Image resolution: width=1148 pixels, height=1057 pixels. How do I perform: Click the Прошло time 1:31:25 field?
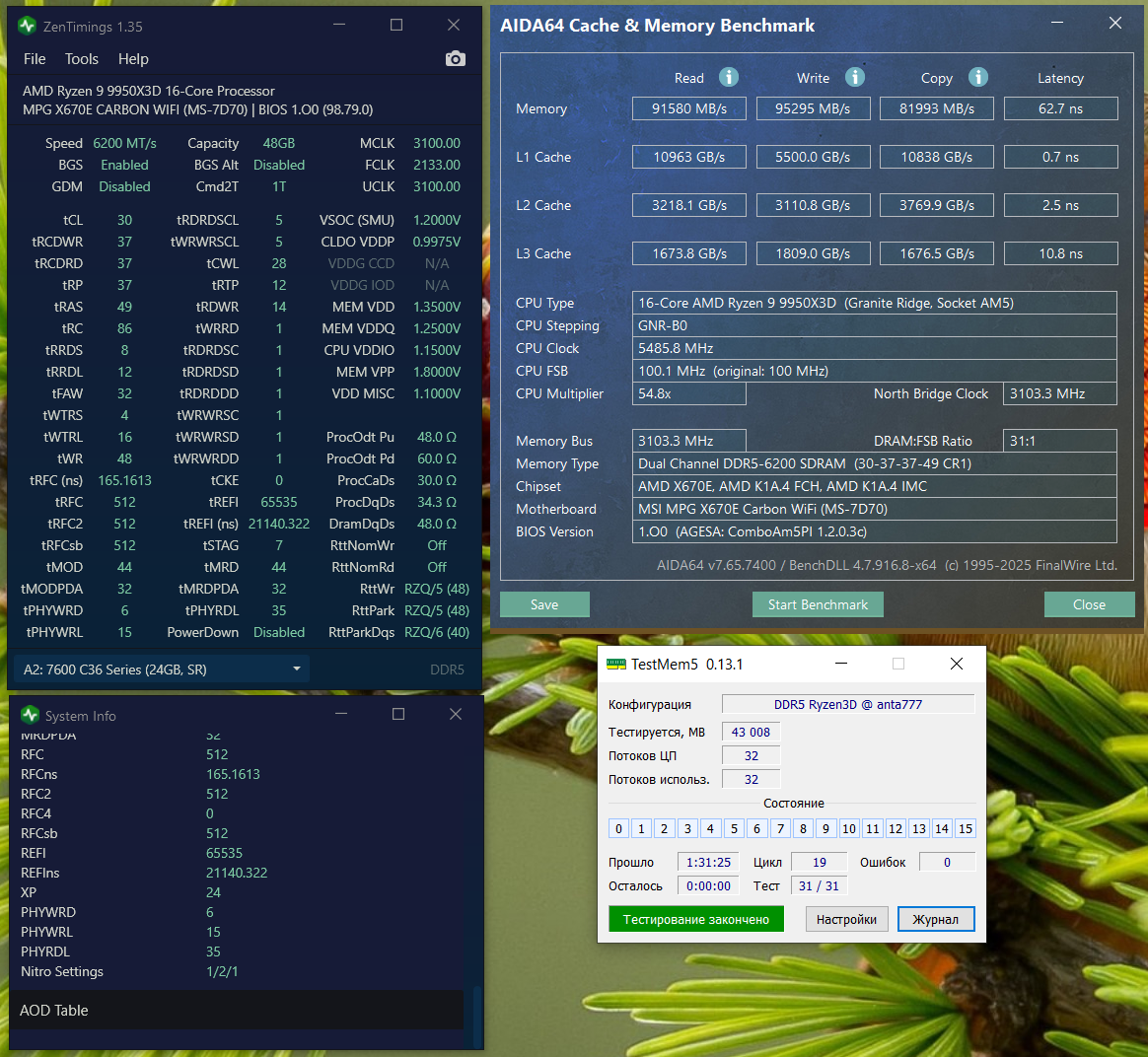[708, 862]
